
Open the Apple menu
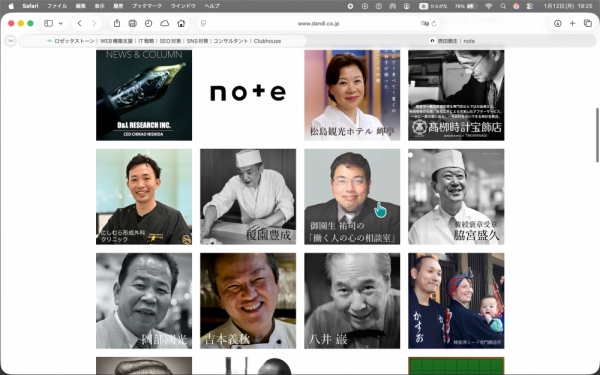[x=11, y=6]
